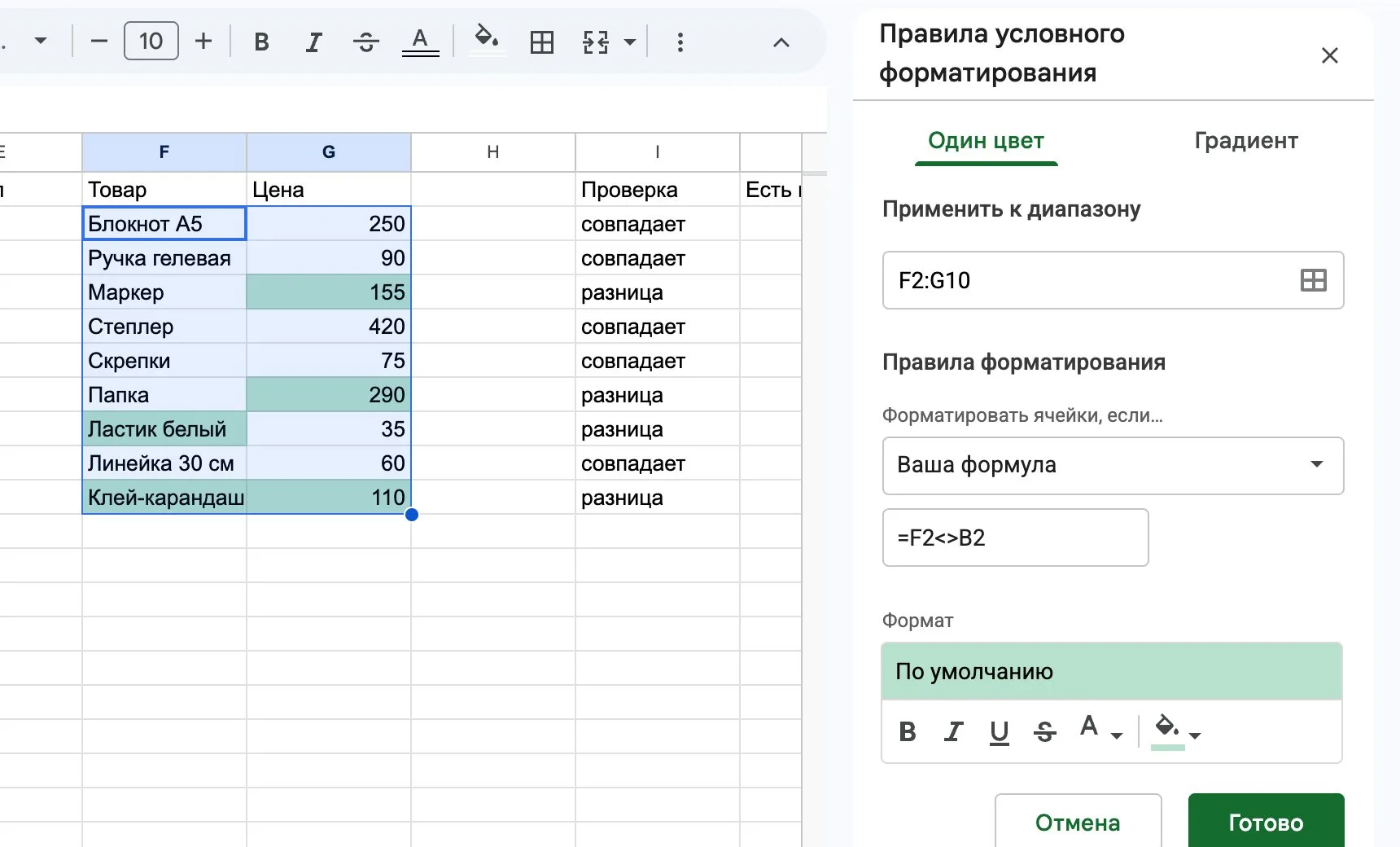Toggle bold in the main toolbar
The width and height of the screenshot is (1400, 847).
click(x=261, y=42)
